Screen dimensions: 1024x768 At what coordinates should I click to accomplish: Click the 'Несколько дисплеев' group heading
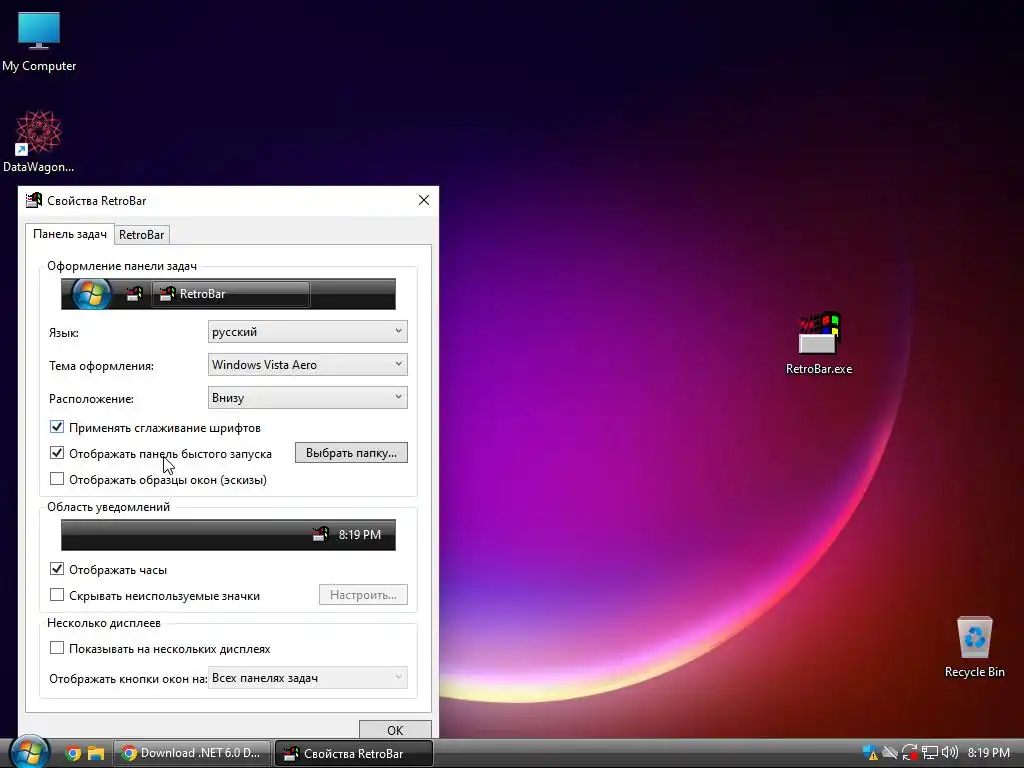click(104, 623)
